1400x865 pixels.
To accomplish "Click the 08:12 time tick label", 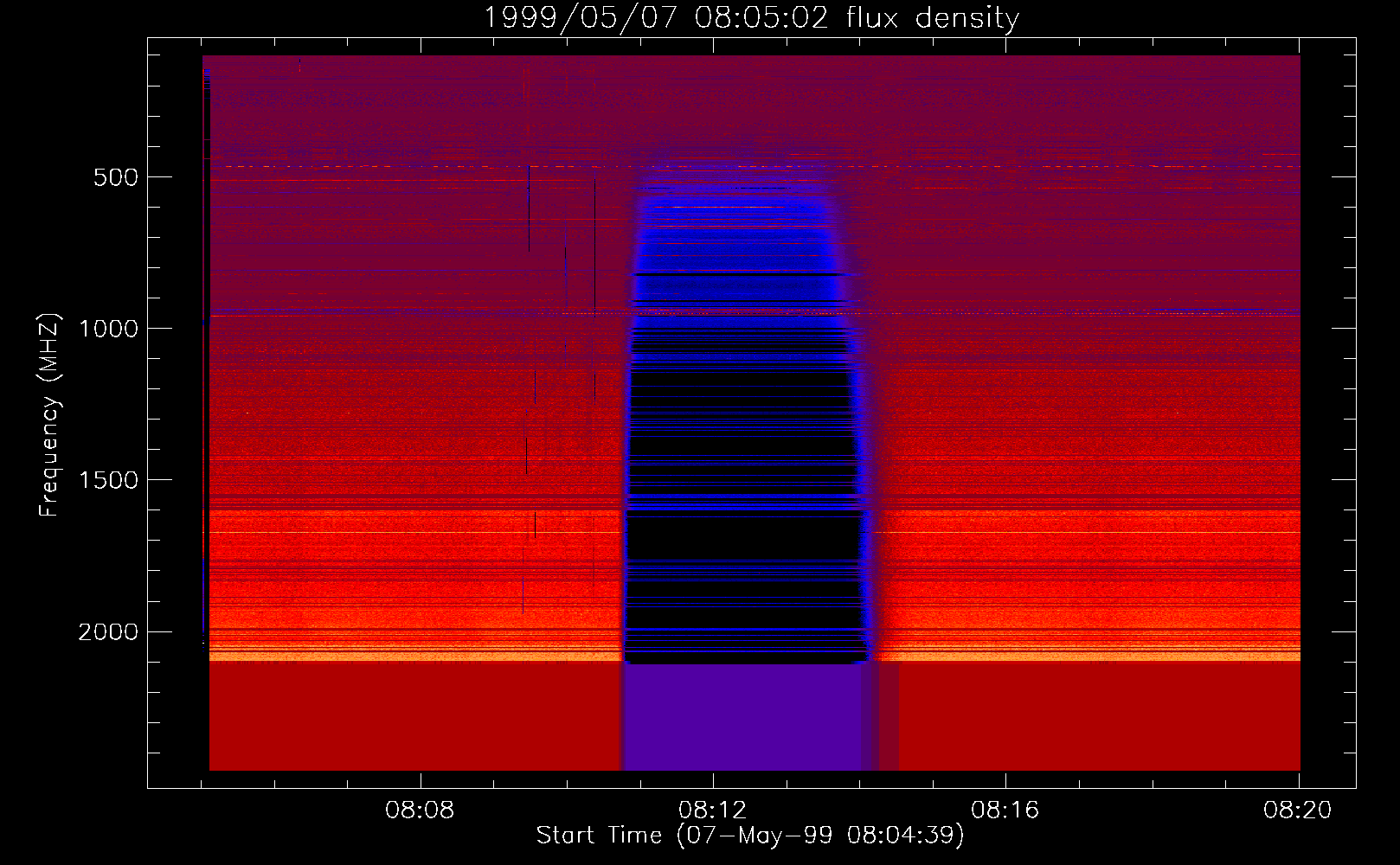I will point(712,811).
